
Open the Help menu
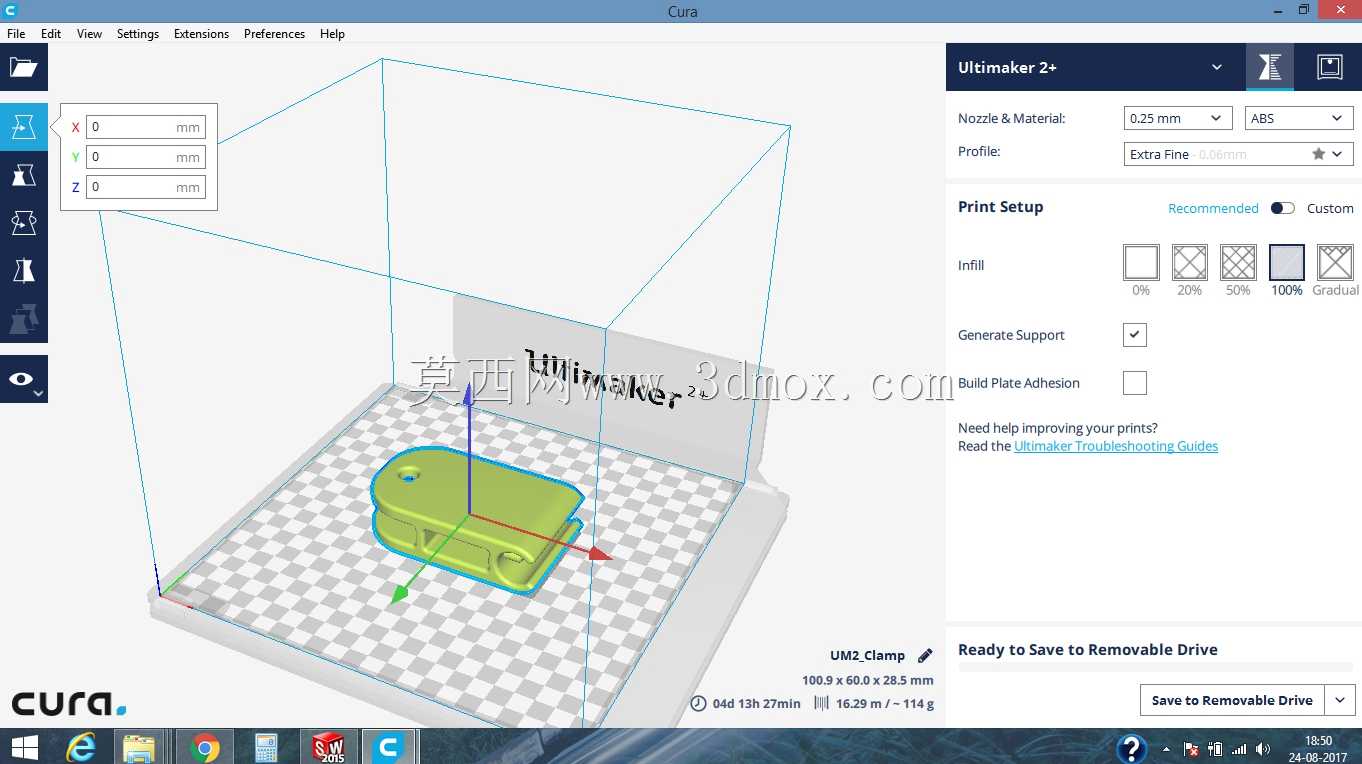pos(332,33)
